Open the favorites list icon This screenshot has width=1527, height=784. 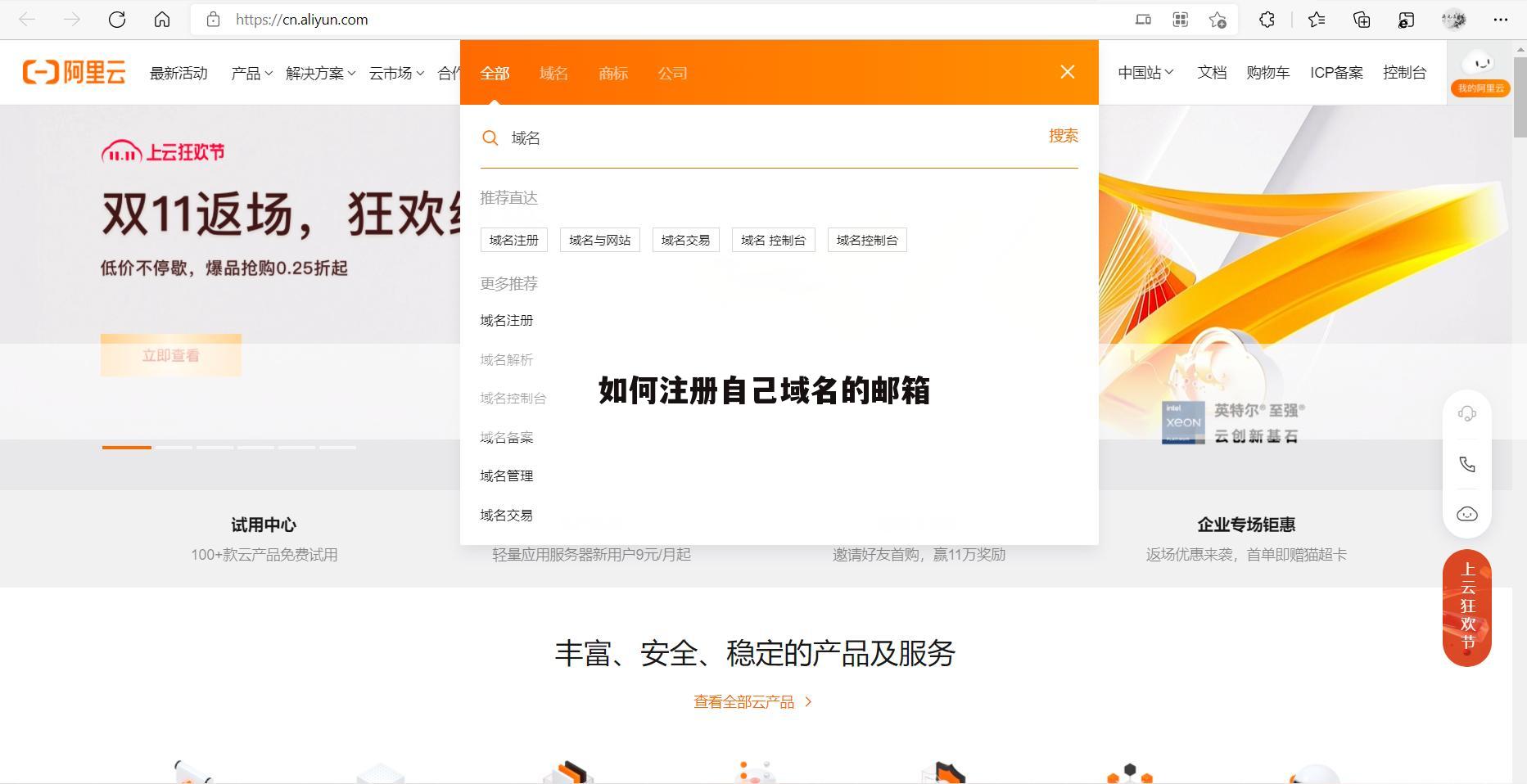pos(1317,20)
